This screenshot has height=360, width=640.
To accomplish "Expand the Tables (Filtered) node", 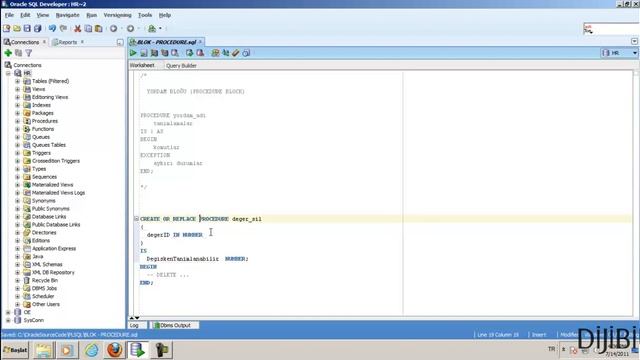I will point(18,81).
